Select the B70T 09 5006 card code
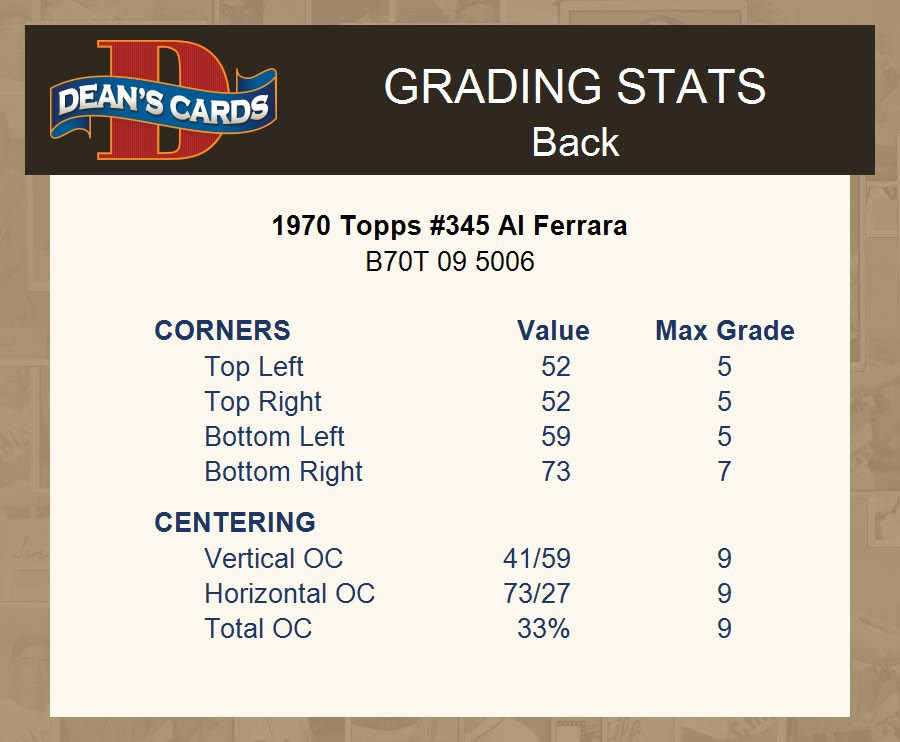The image size is (900, 742). [x=450, y=262]
